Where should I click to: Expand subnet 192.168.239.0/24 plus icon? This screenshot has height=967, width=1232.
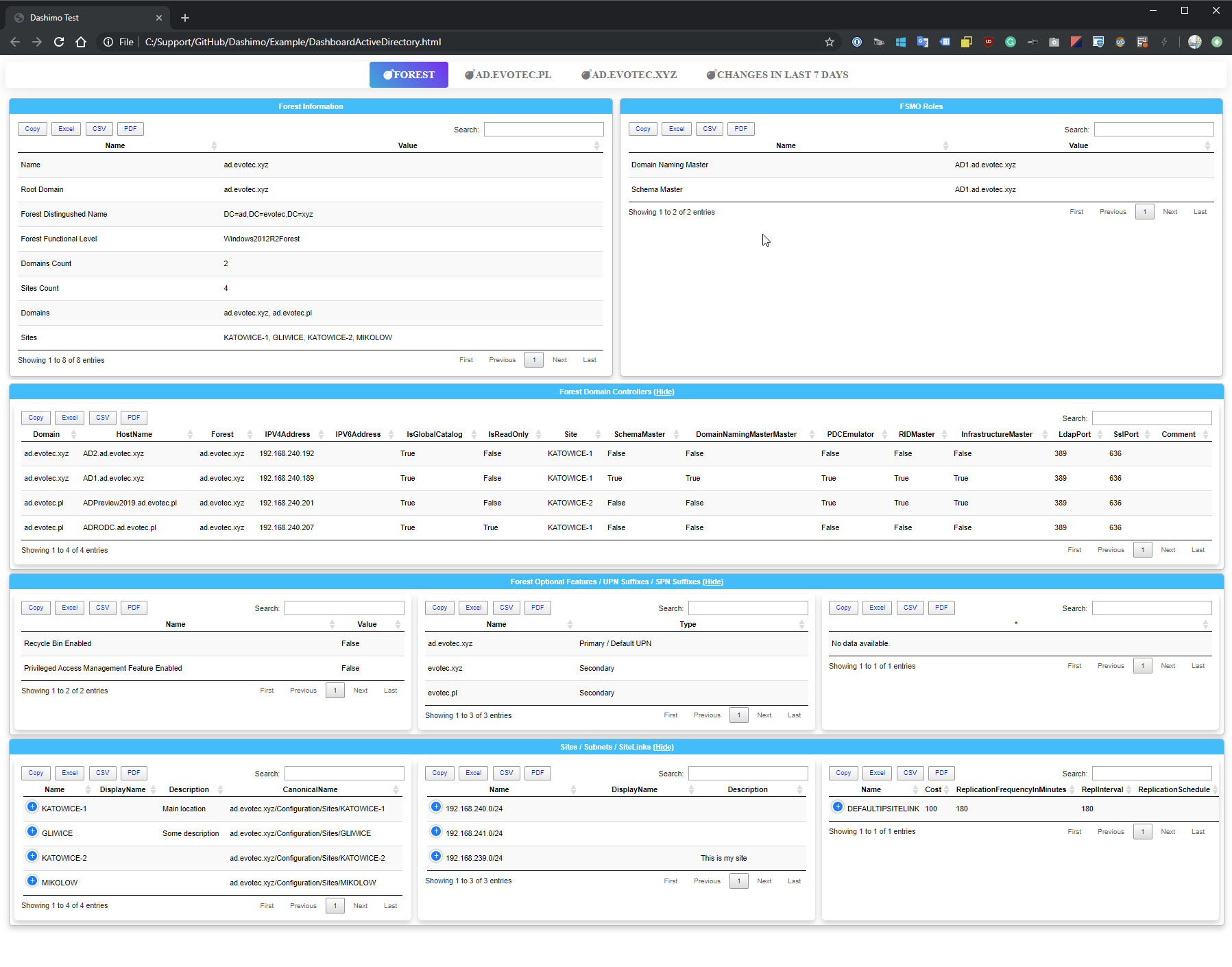(436, 857)
